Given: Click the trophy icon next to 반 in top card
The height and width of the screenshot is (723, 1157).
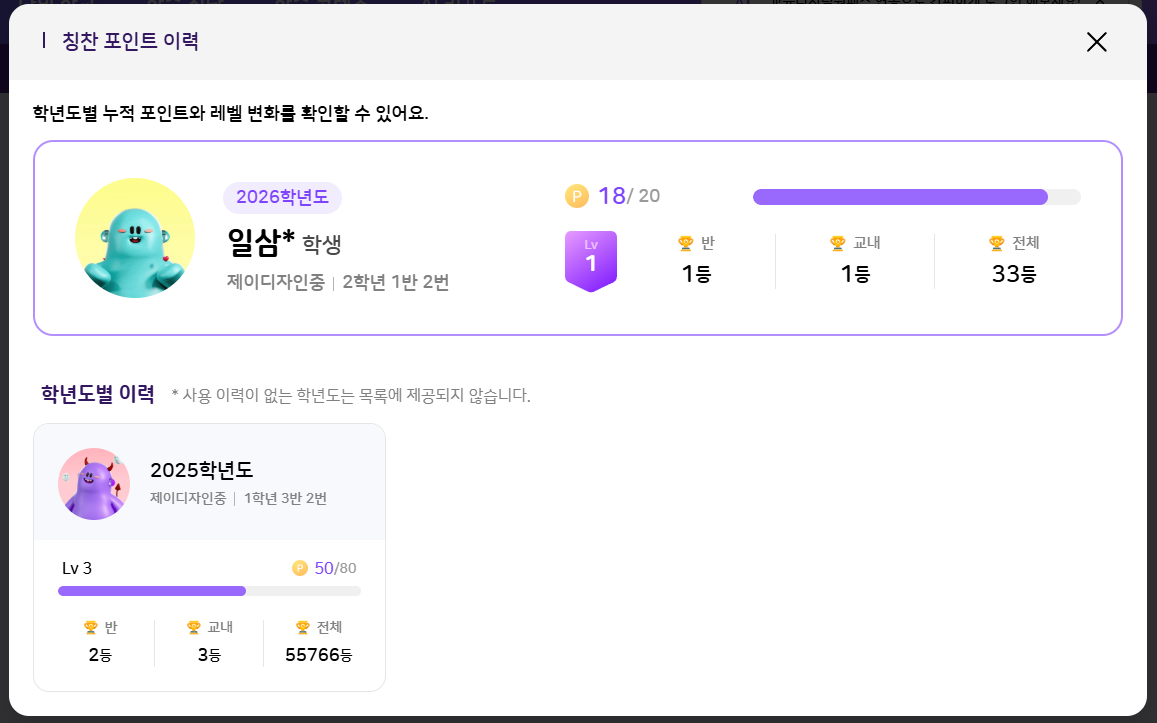Looking at the screenshot, I should pos(685,243).
